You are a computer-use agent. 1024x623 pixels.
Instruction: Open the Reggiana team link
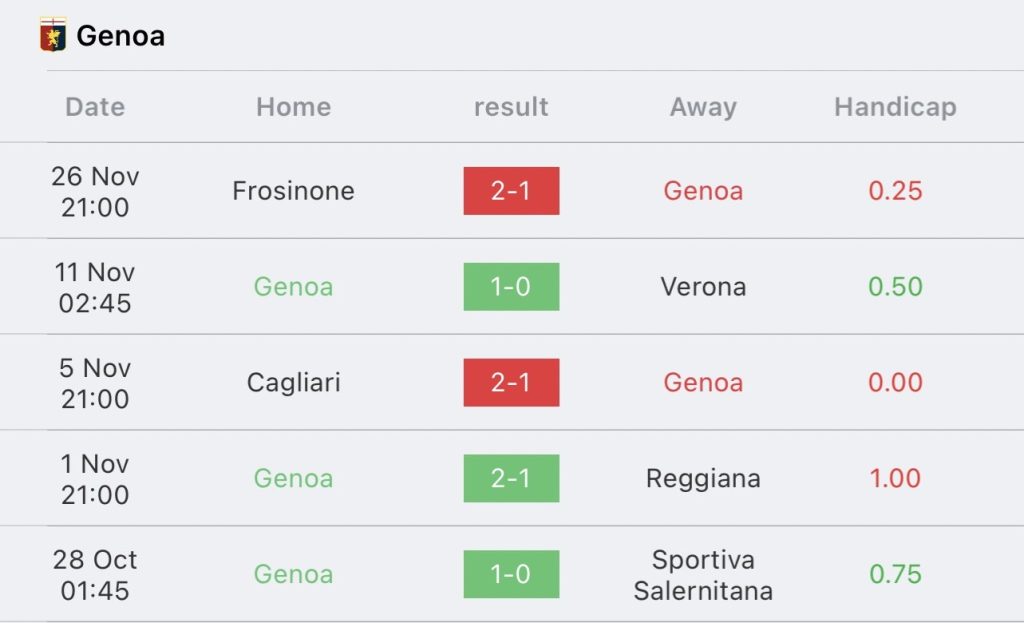(x=703, y=479)
